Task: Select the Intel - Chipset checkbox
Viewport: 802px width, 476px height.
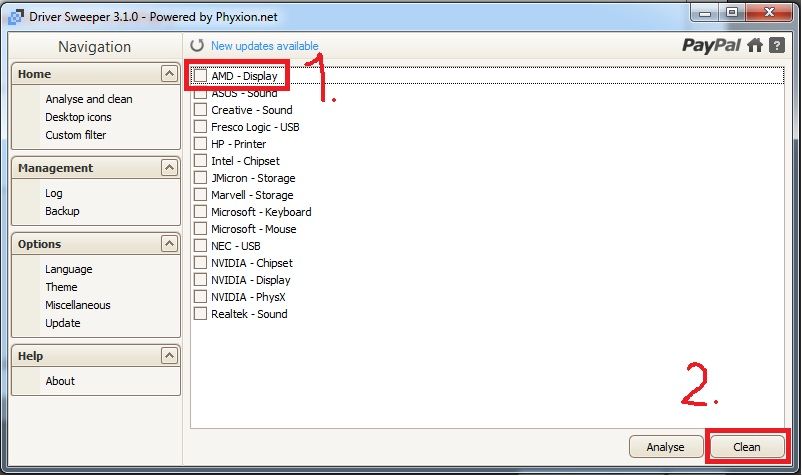Action: point(201,161)
